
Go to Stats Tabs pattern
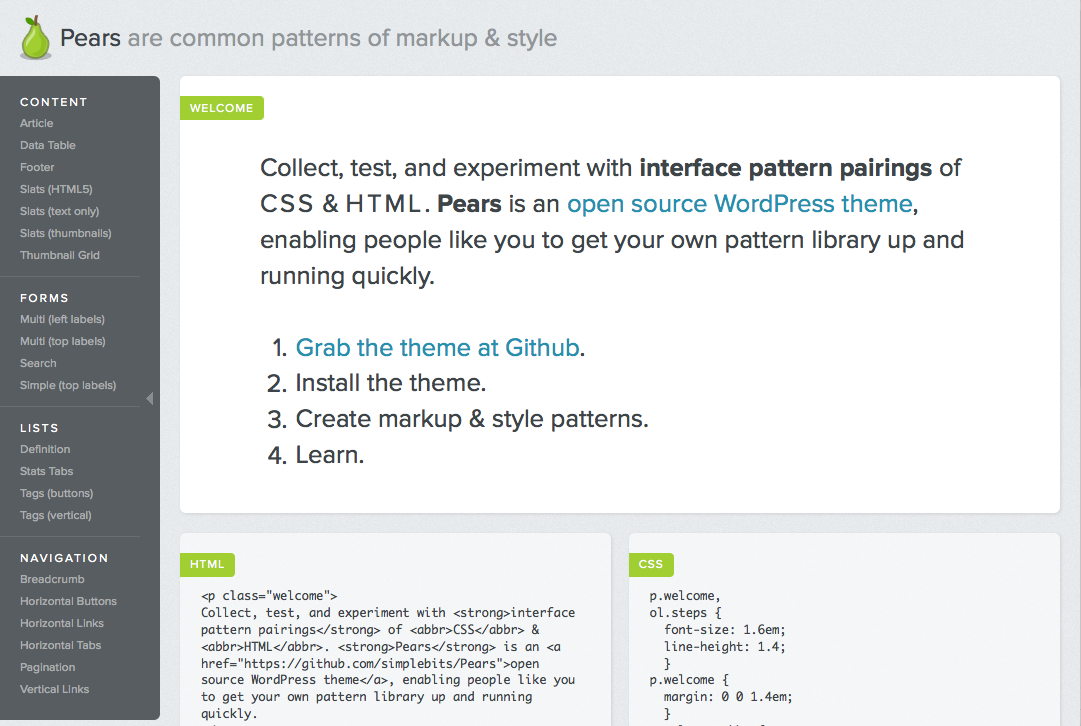(46, 472)
